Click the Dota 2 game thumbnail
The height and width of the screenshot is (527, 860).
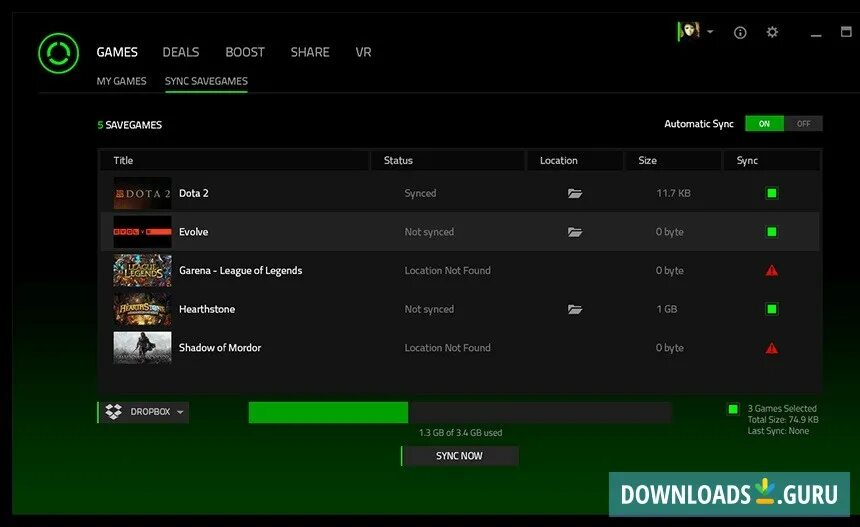tap(143, 193)
